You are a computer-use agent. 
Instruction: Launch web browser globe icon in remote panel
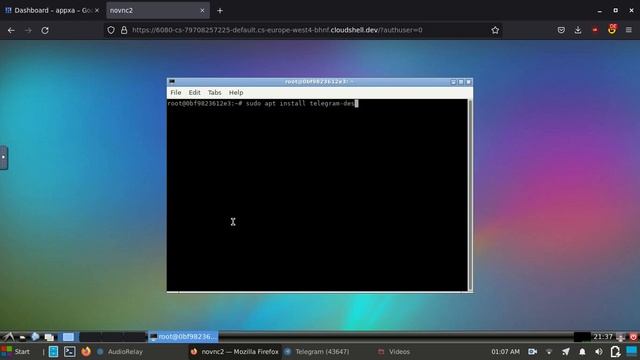[36, 337]
